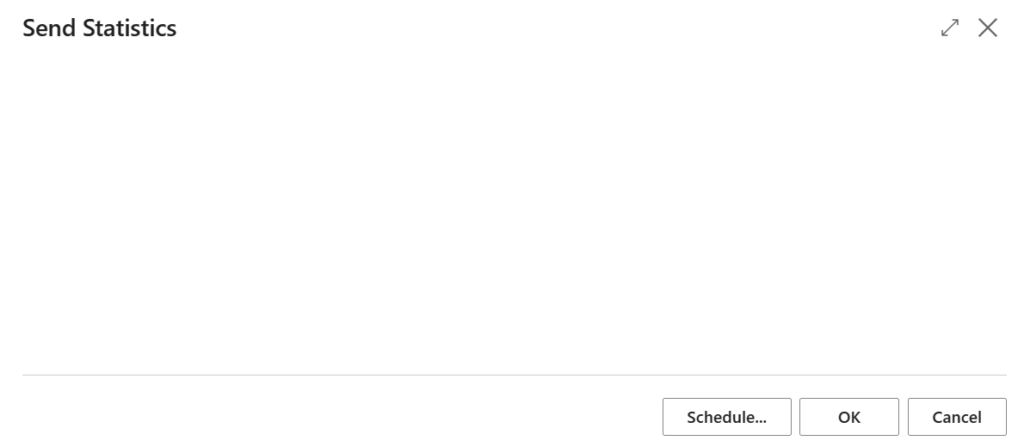Click the Cancel button next to OK
This screenshot has height=447, width=1024.
click(957, 417)
